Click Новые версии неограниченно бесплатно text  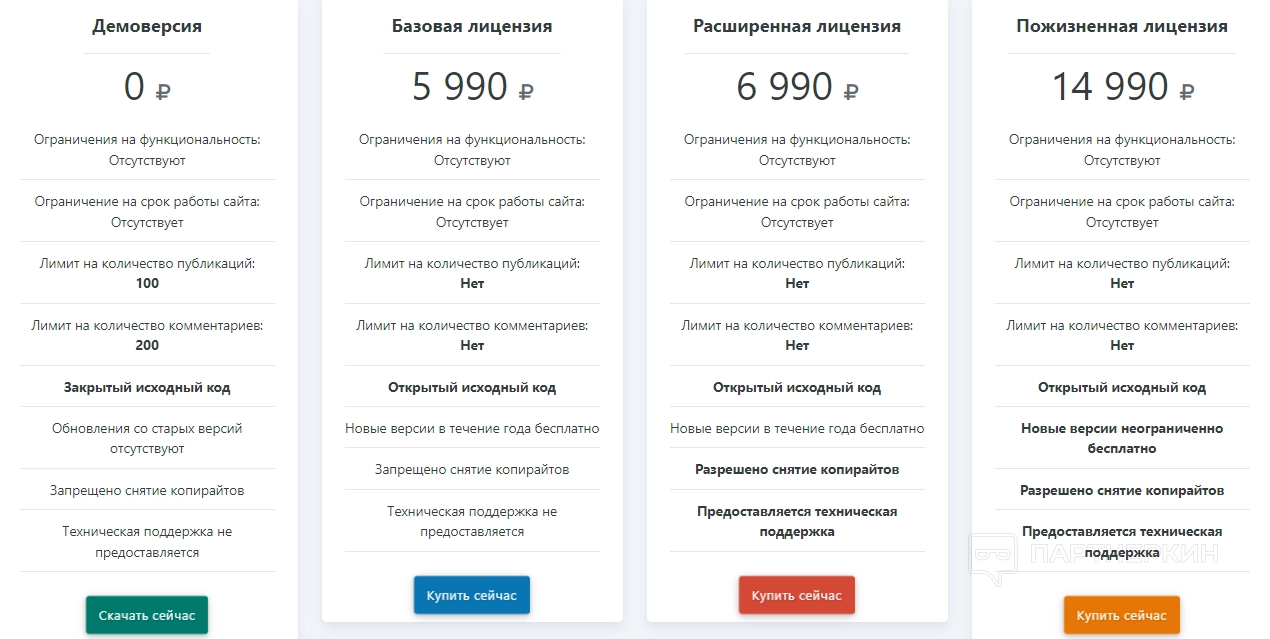coord(1122,438)
